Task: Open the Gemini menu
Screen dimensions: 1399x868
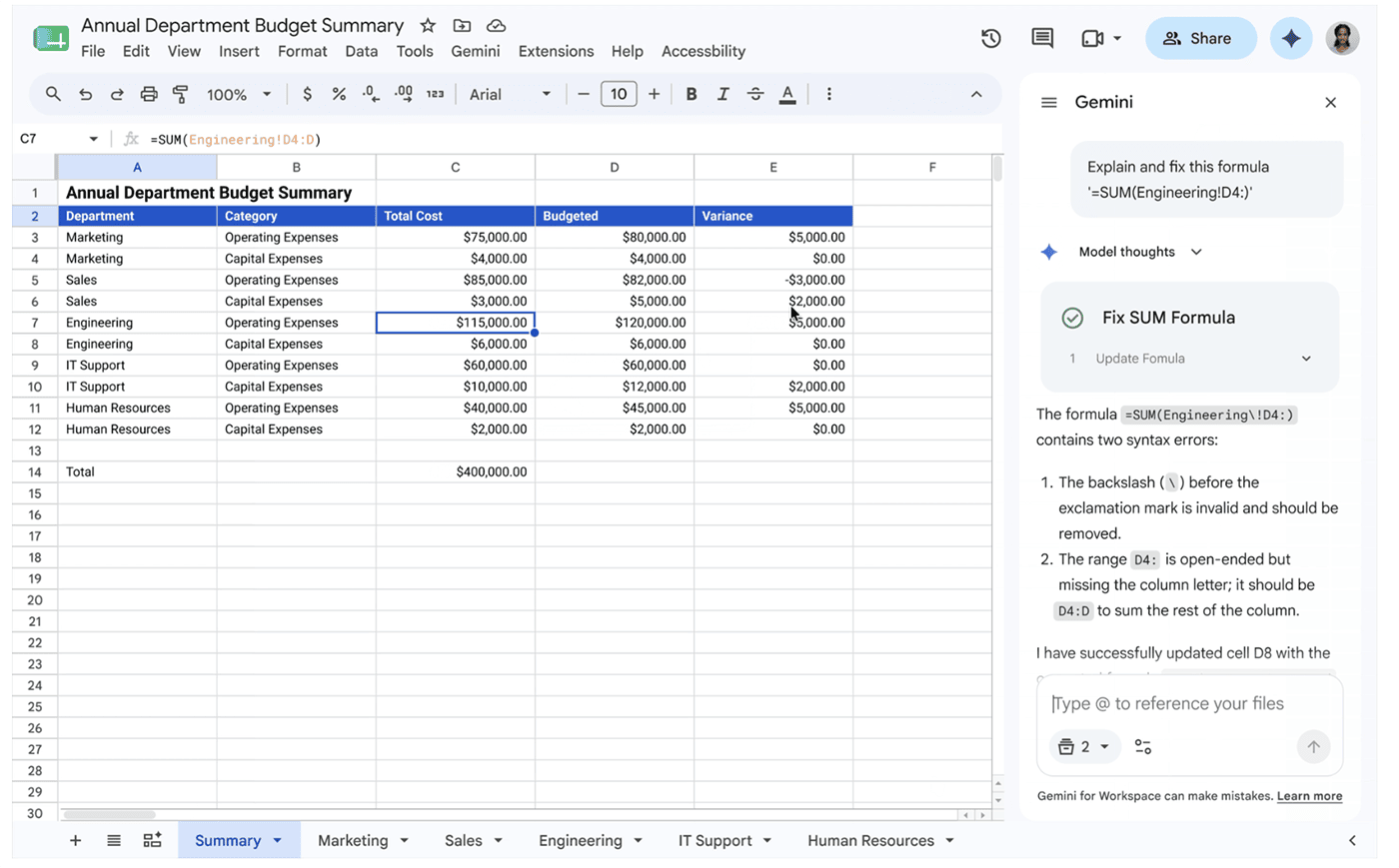Action: (x=475, y=51)
